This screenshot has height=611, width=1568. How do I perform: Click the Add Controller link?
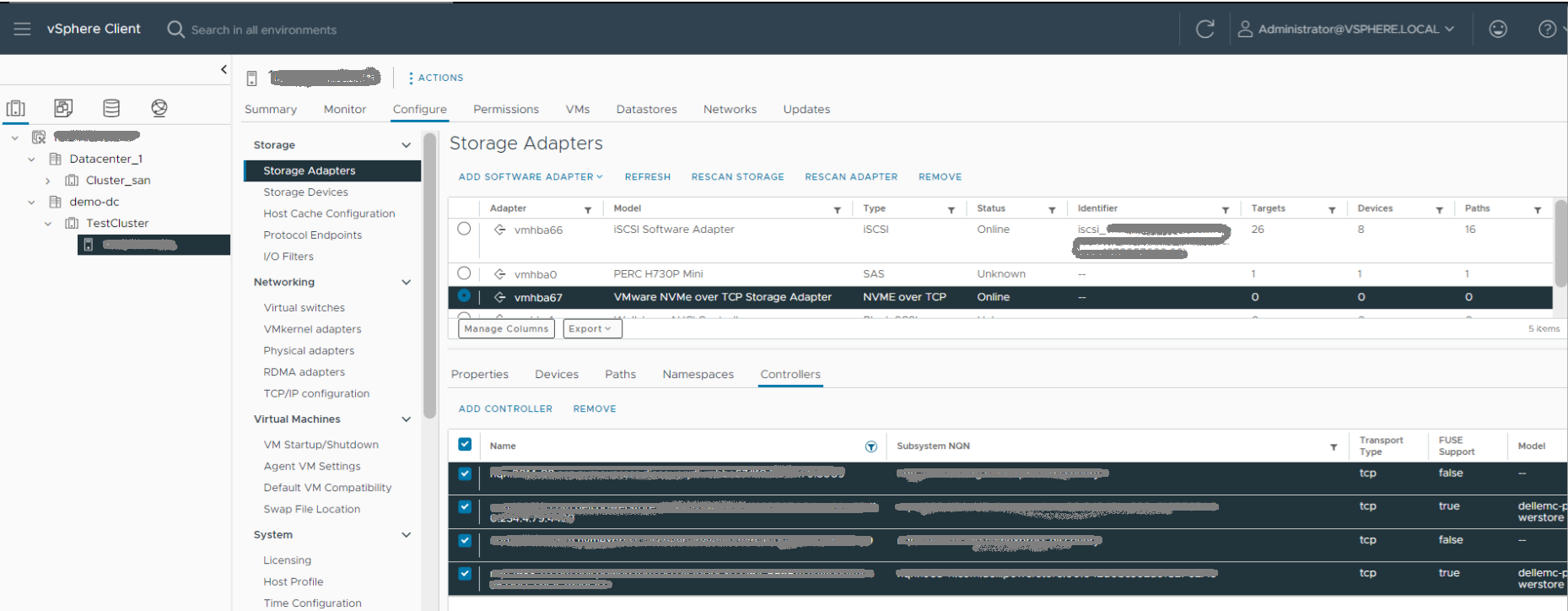(505, 409)
